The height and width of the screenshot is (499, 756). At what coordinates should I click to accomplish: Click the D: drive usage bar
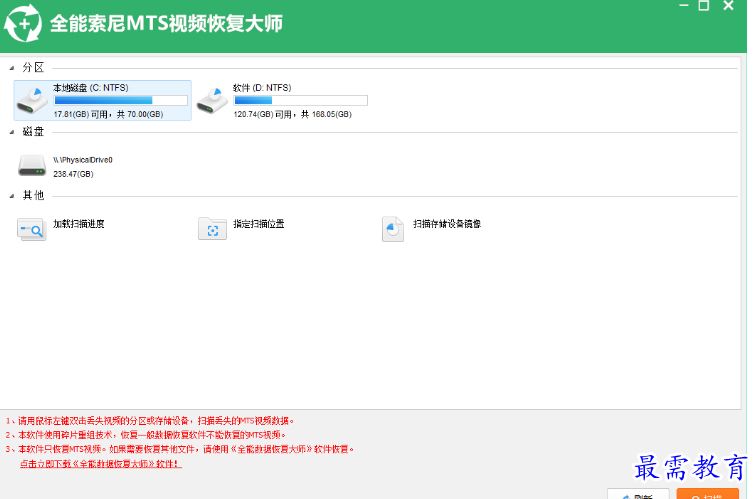300,100
